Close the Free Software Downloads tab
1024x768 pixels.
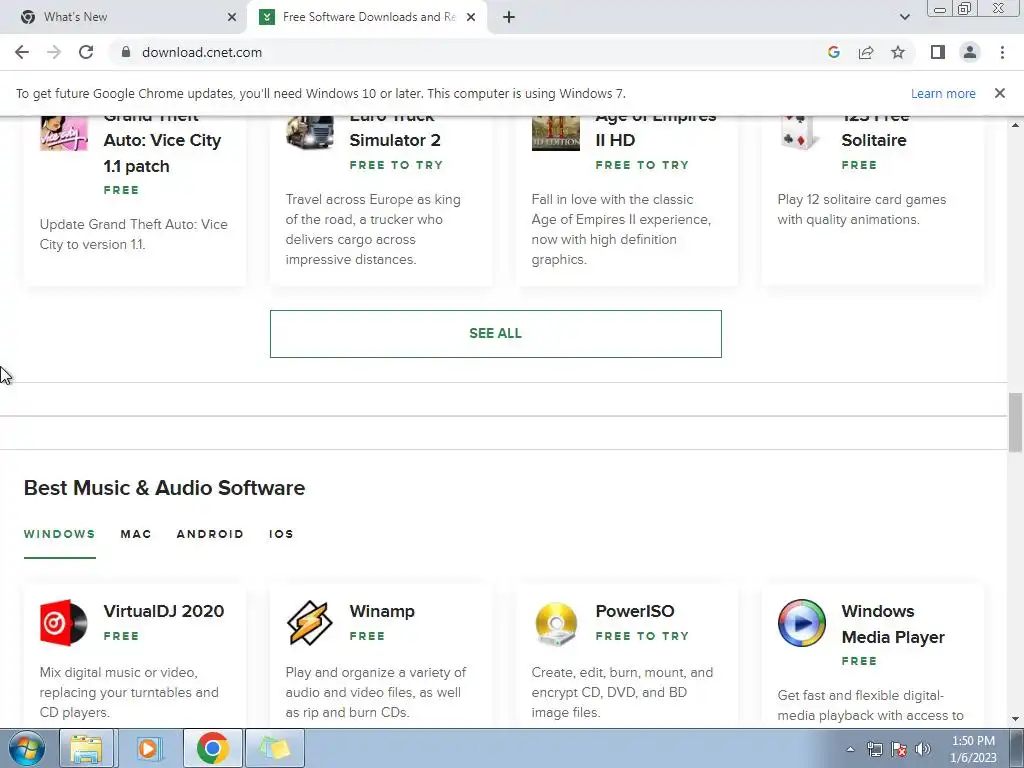[x=471, y=17]
